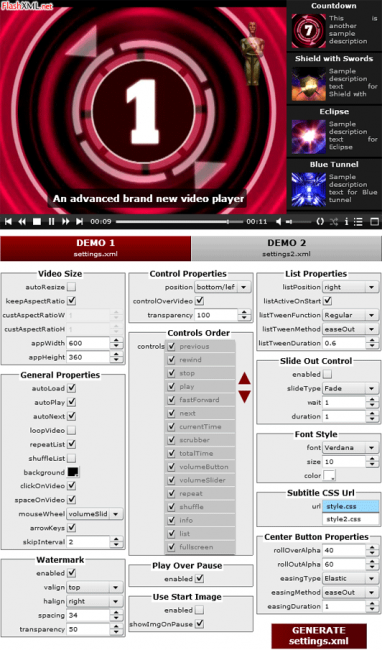The image size is (382, 650).
Task: Decrease Slide Out wait with stepper down arrow
Action: tap(372, 405)
